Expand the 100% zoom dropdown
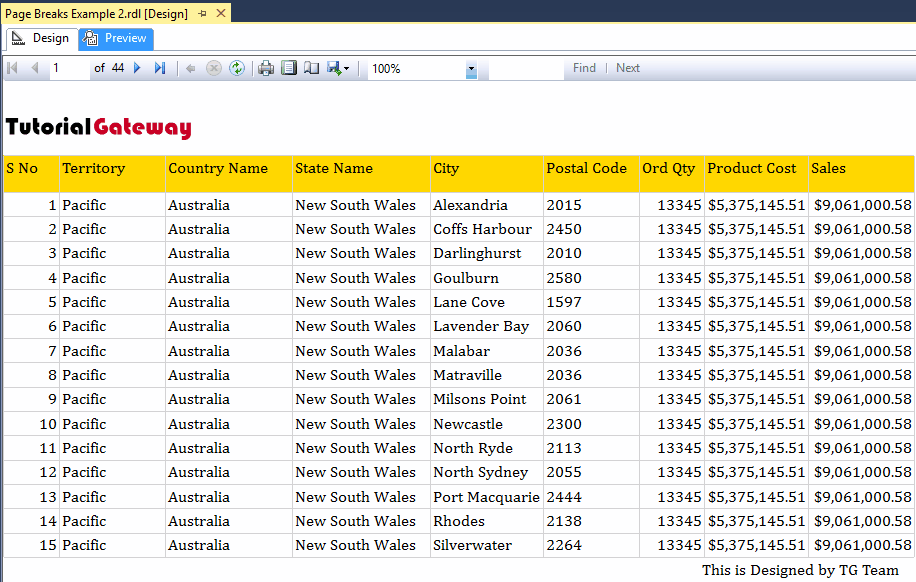The height and width of the screenshot is (582, 916). pos(471,69)
